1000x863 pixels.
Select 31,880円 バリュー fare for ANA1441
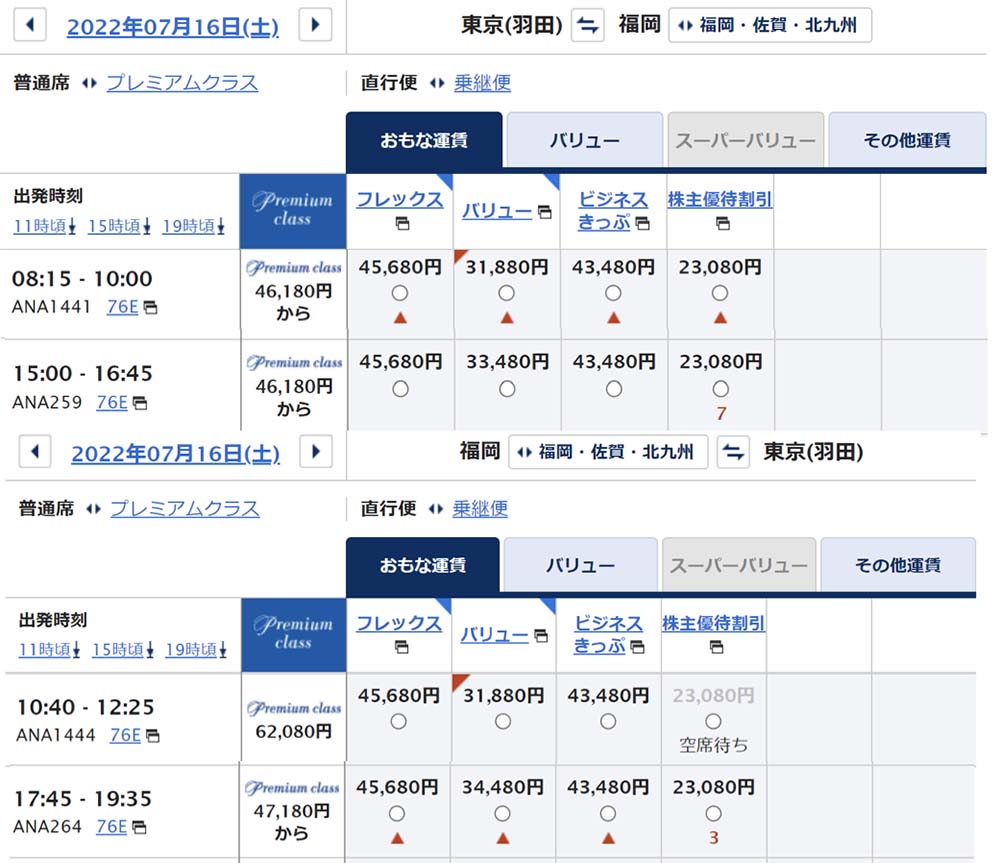click(506, 293)
